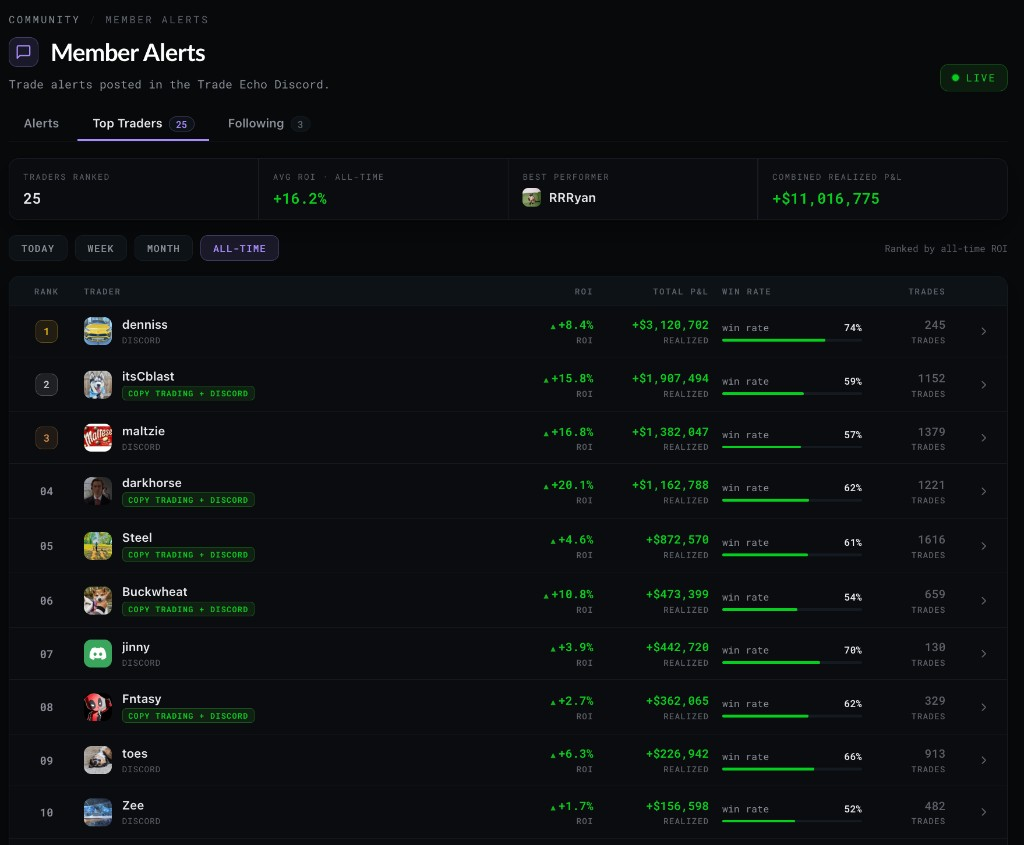Select the ALL-TIME filter

(239, 248)
